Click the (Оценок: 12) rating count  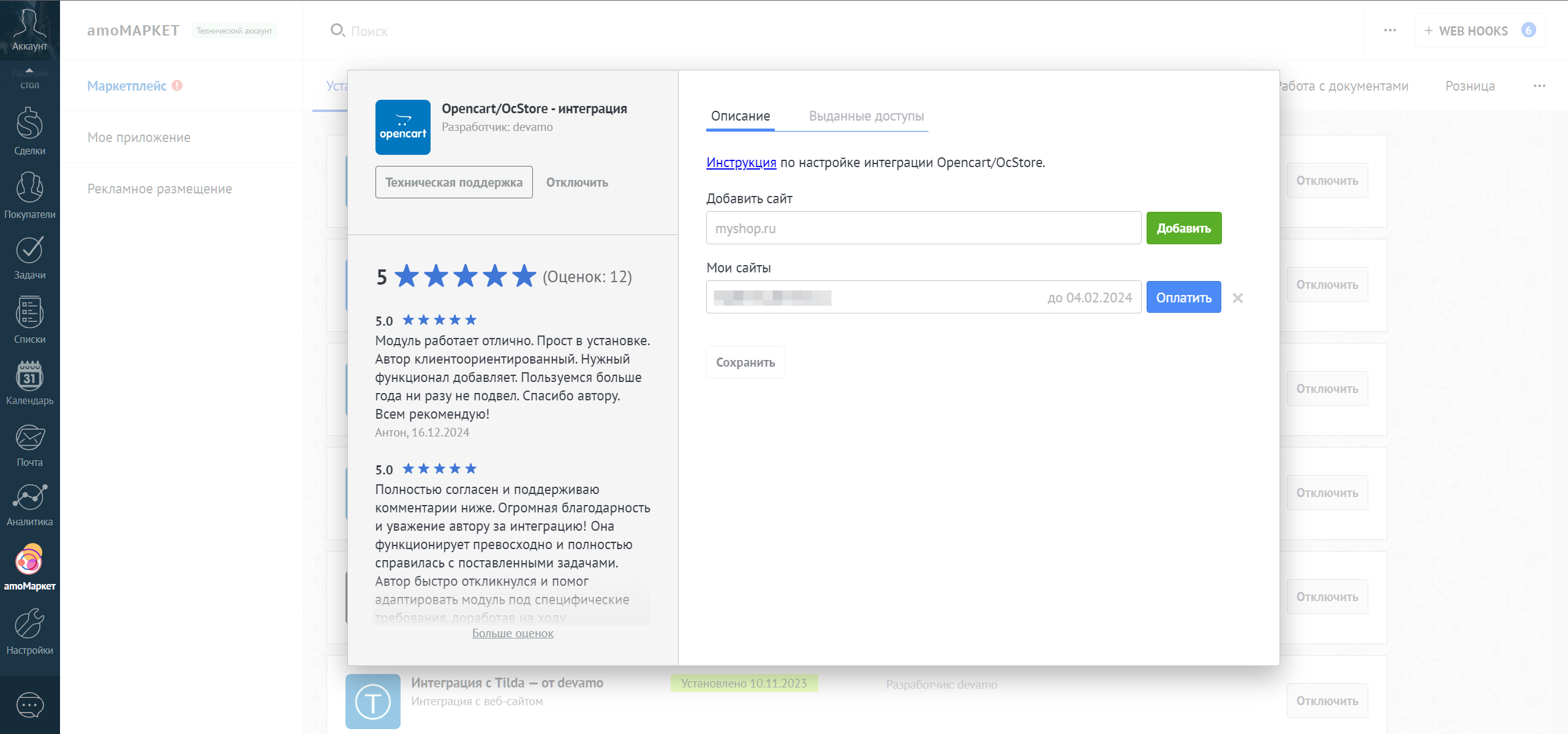coord(587,277)
